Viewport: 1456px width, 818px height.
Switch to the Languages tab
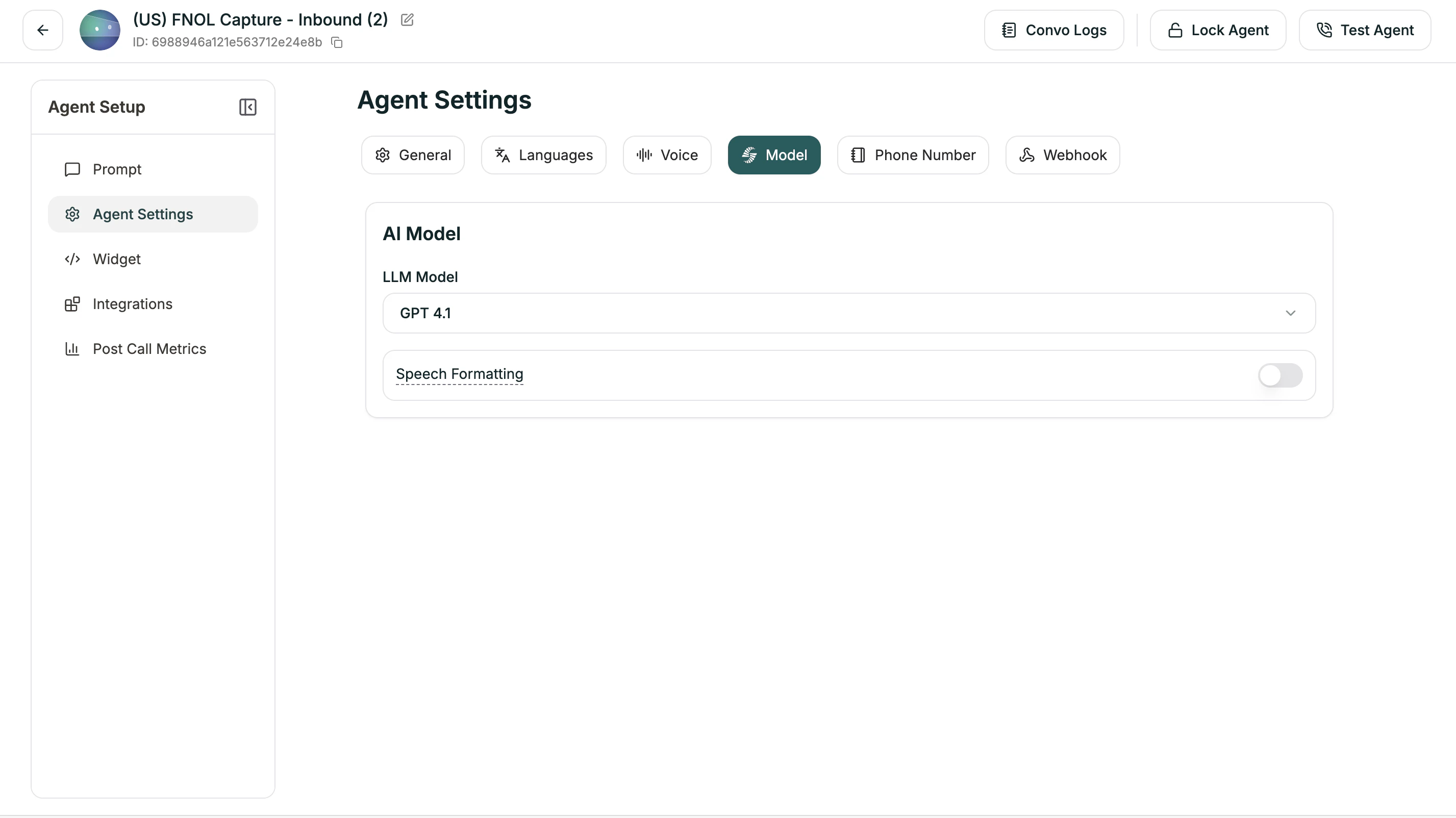click(x=543, y=155)
